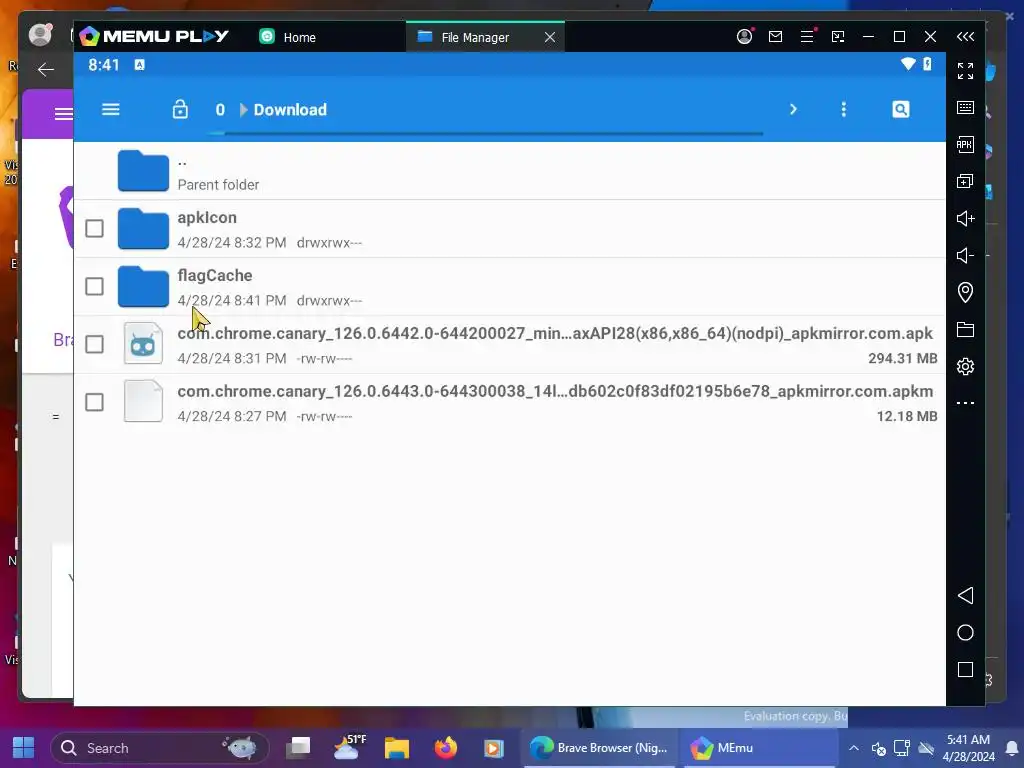Open search in File Manager toolbar
1024x768 pixels.
901,109
